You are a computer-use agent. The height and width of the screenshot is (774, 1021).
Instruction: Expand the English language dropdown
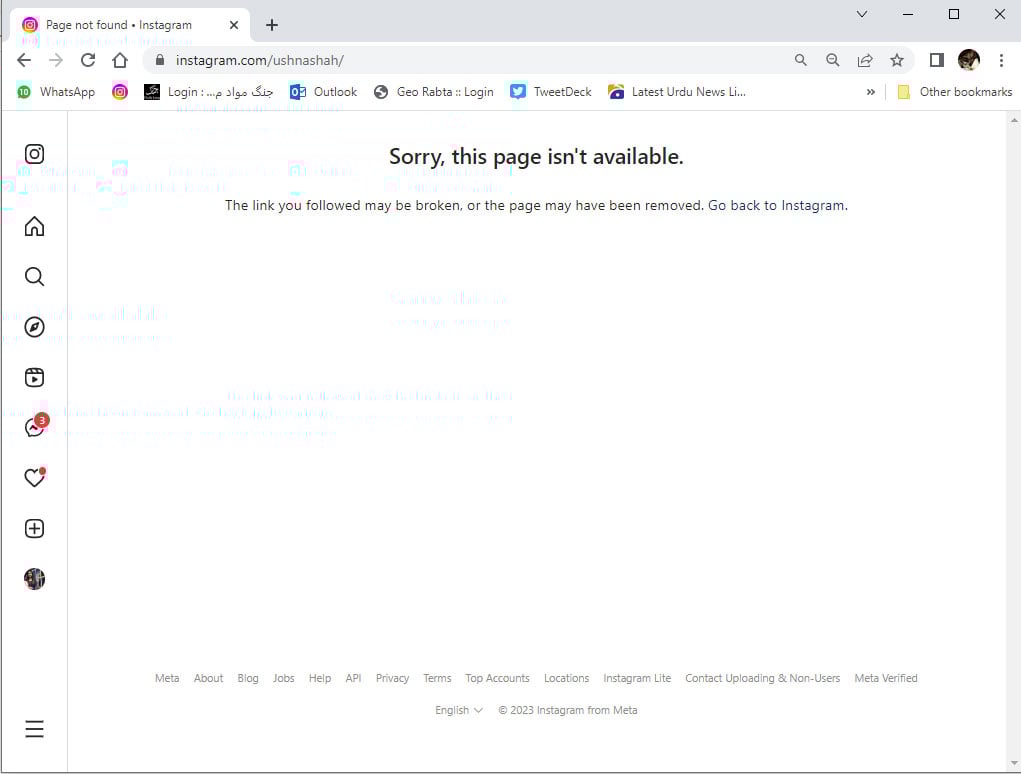pos(459,710)
